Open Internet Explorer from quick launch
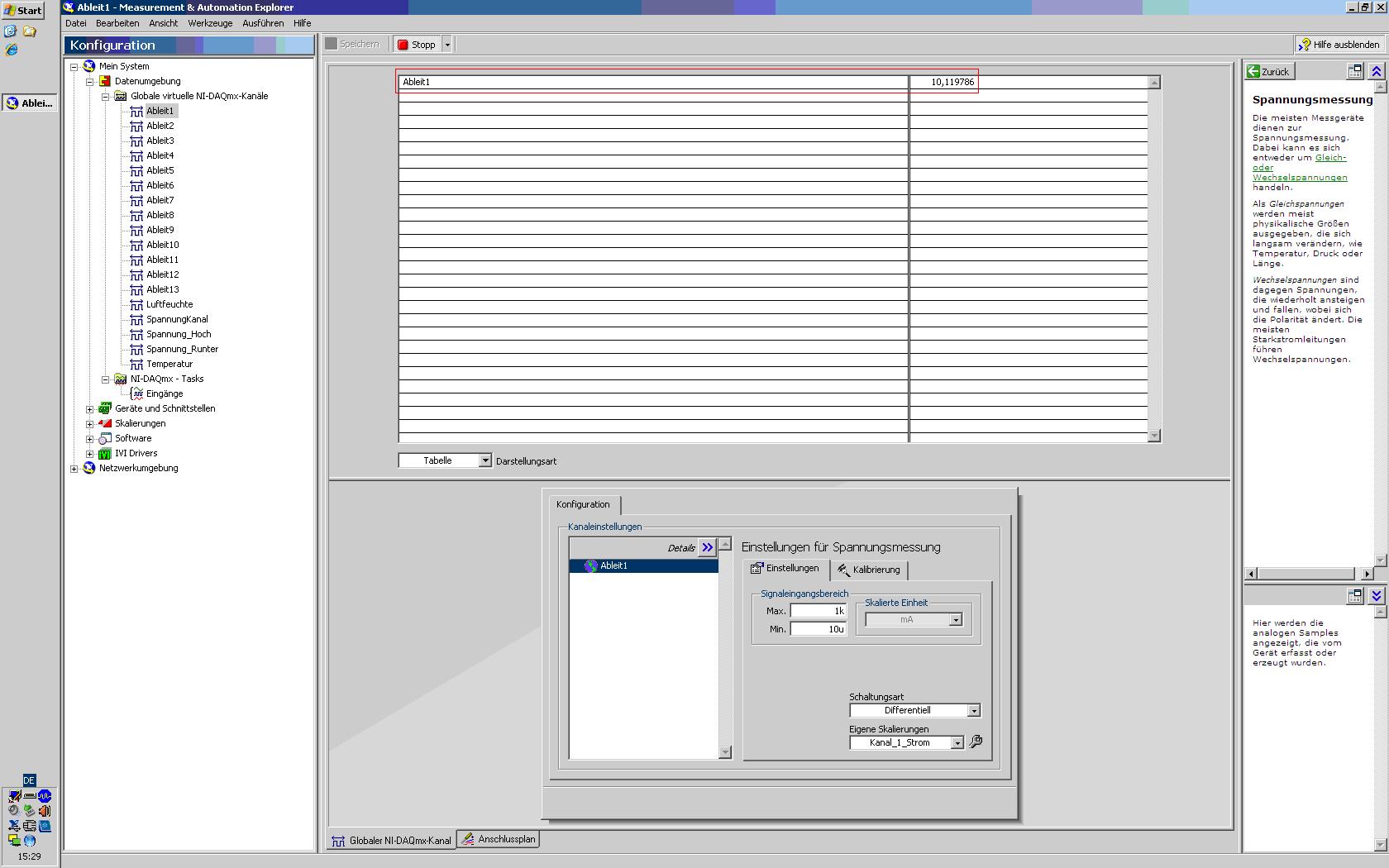Viewport: 1389px width, 868px height. click(12, 50)
